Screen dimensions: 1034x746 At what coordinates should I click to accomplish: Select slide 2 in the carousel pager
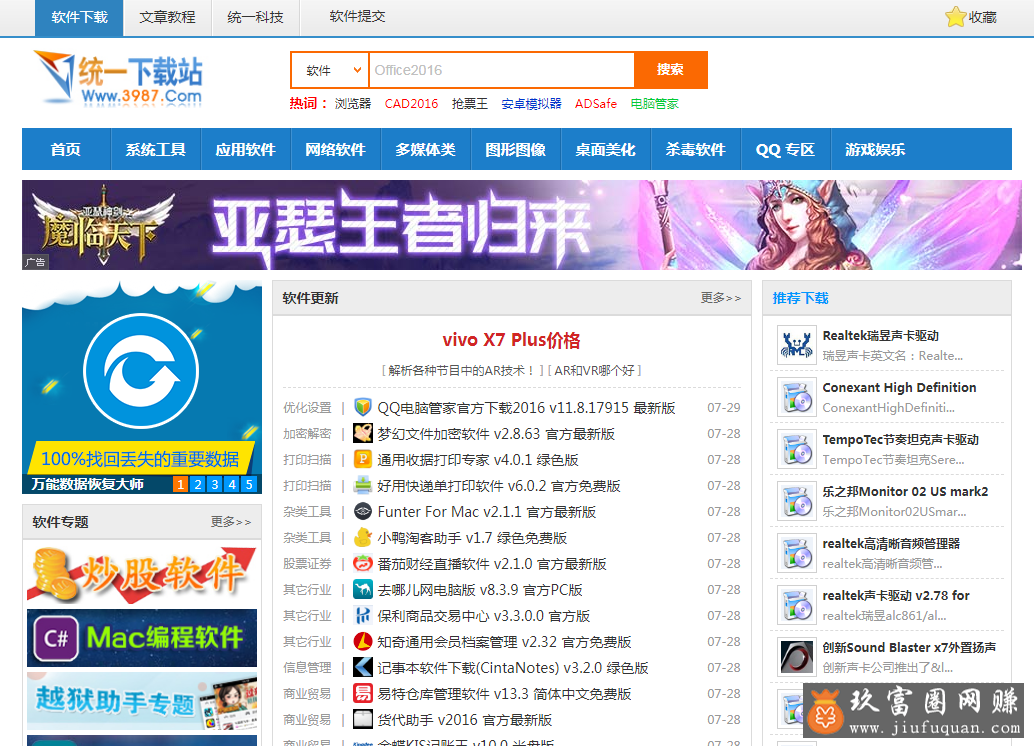(x=198, y=484)
